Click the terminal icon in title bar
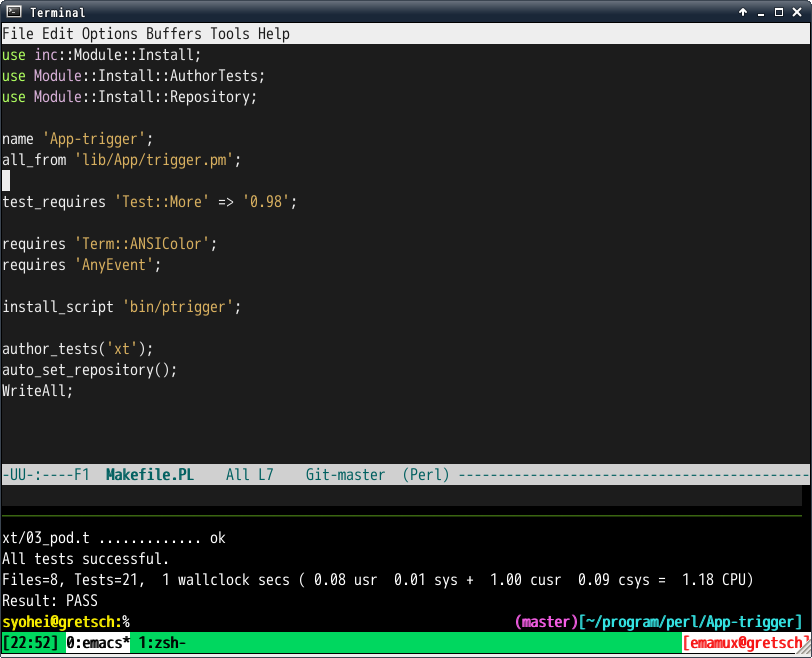Image resolution: width=812 pixels, height=658 pixels. (14, 11)
